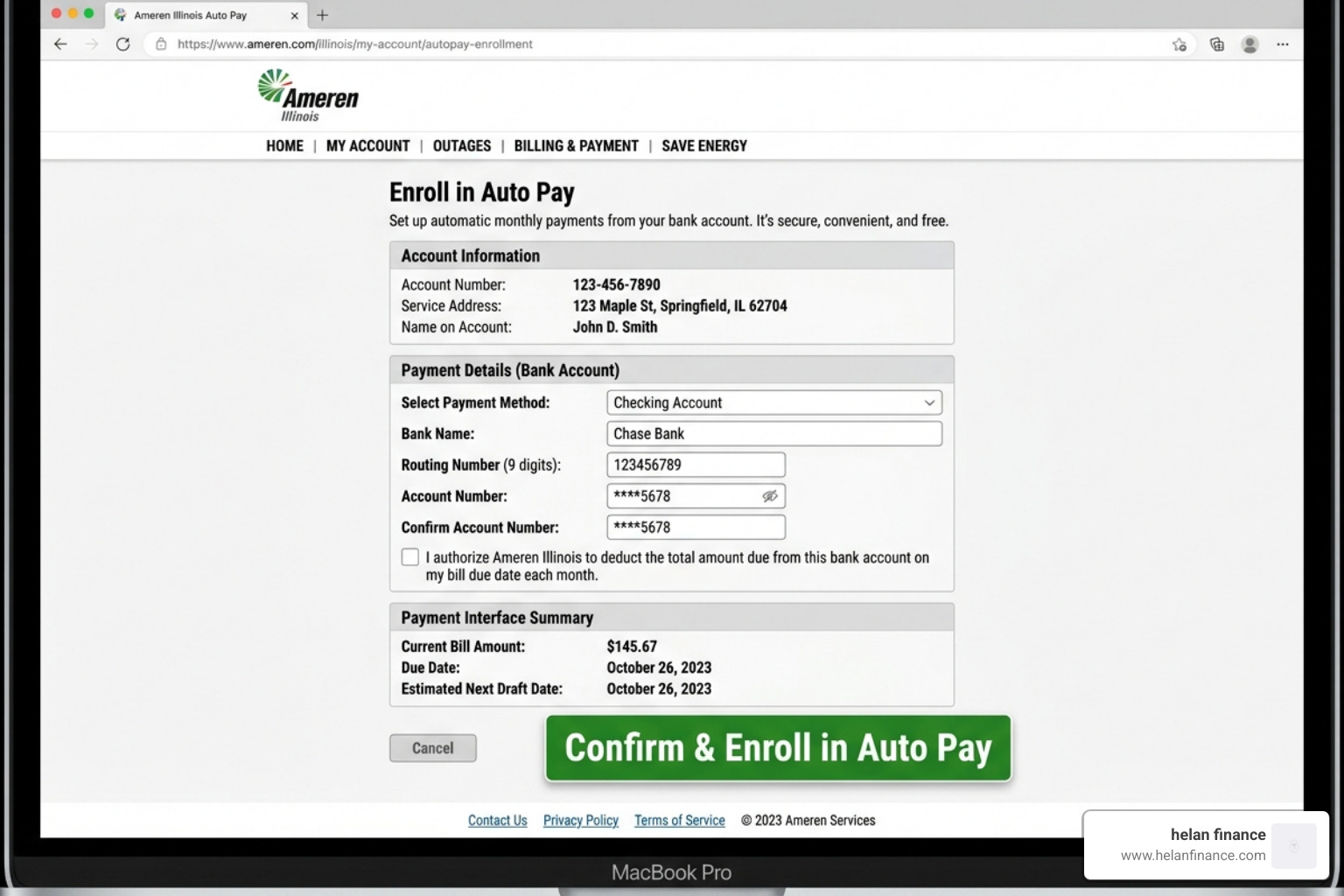Check the Ameren Illinois authorization checkbox

409,556
